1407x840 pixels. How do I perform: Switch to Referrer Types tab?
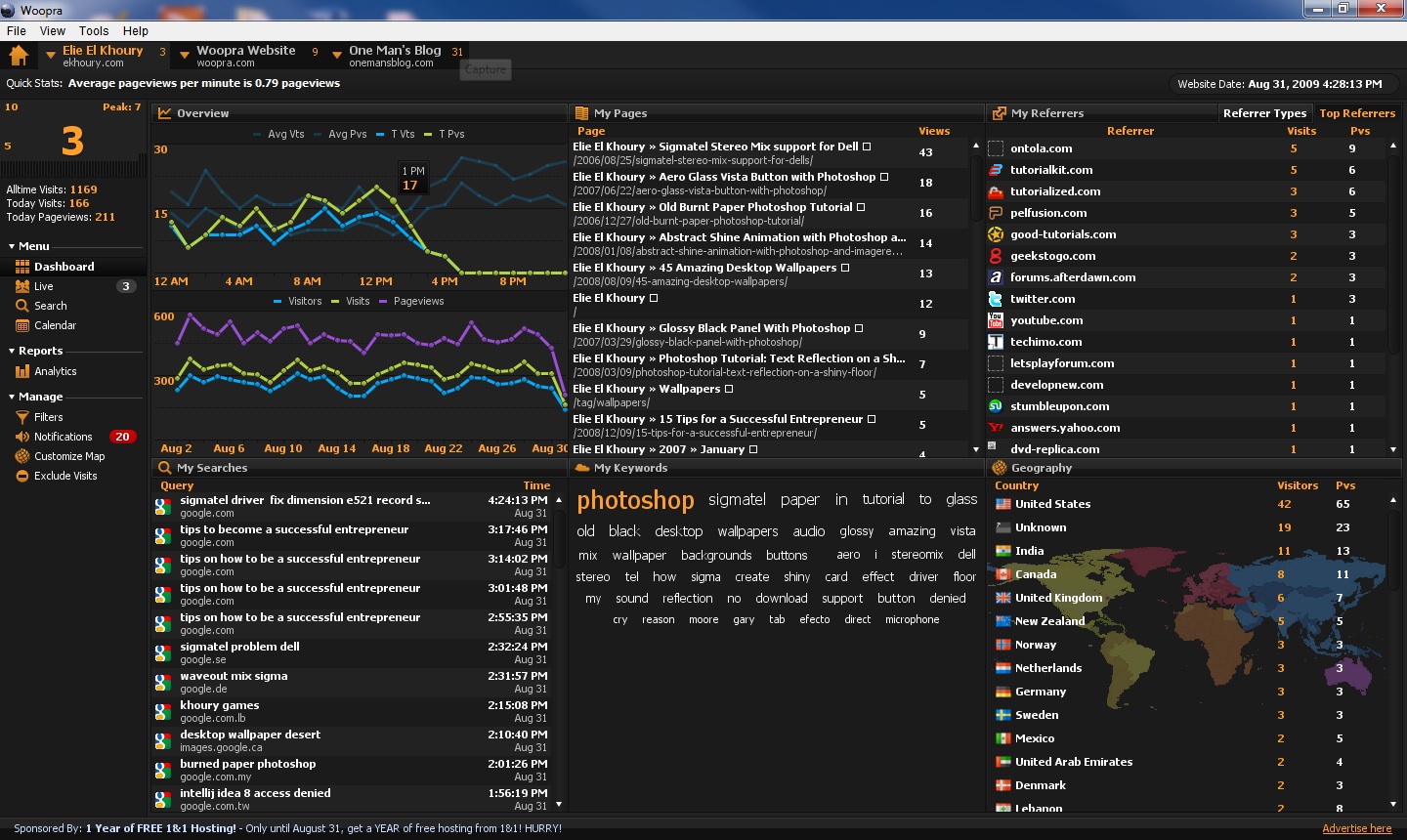point(1264,113)
